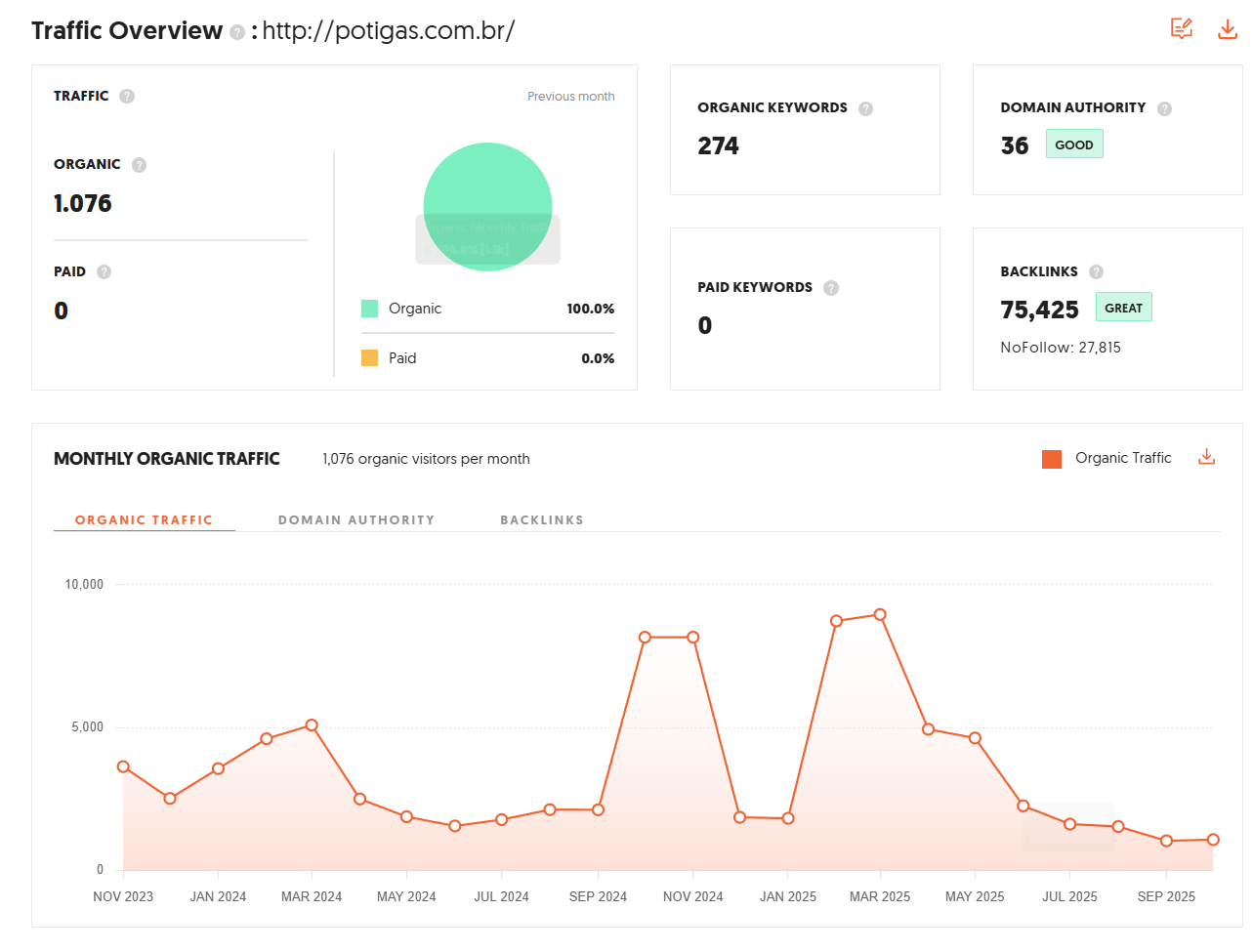Click the MAR 2025 peak data point
The image size is (1253, 952).
coord(880,615)
